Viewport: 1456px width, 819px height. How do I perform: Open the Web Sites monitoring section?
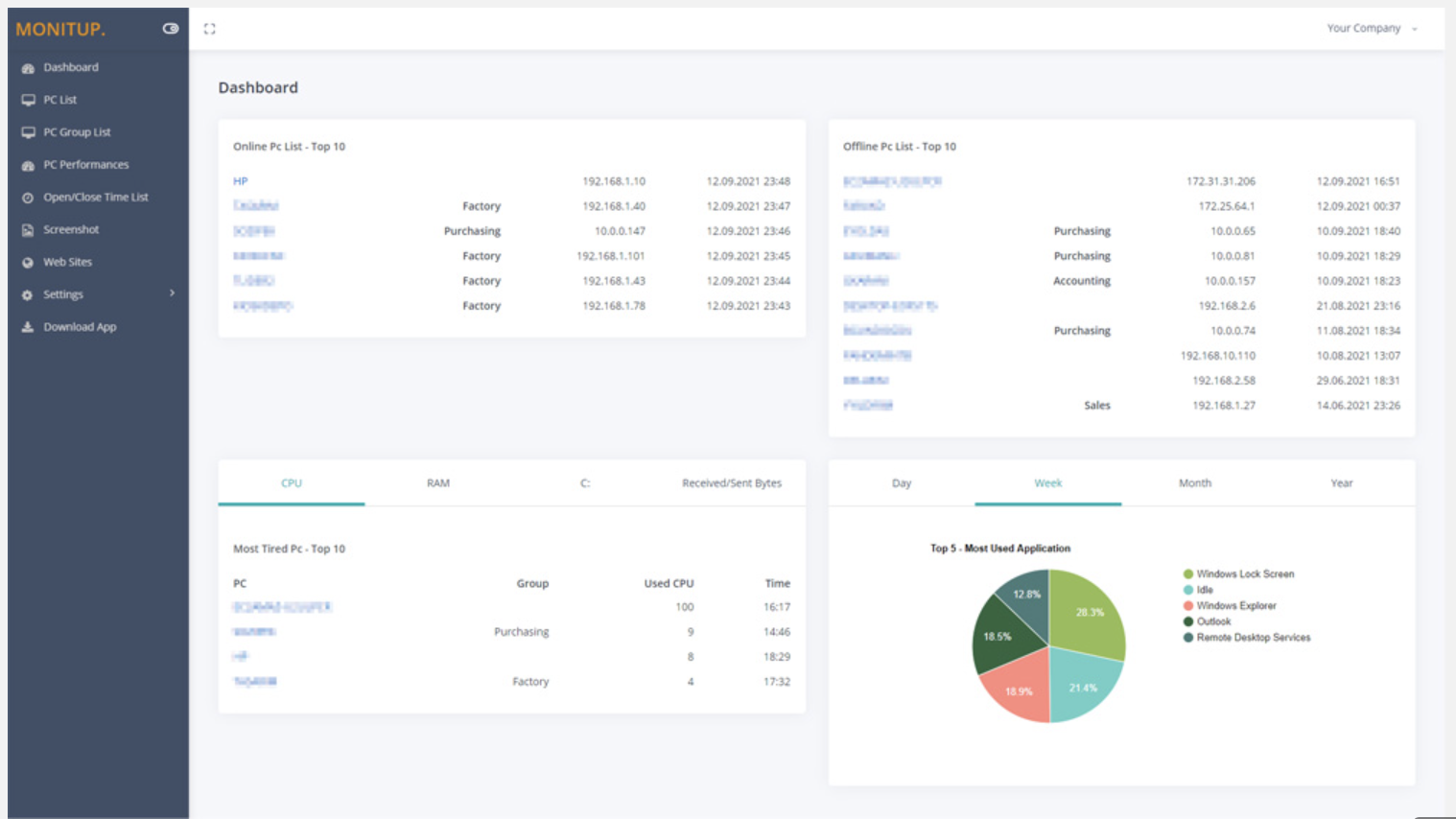[67, 262]
